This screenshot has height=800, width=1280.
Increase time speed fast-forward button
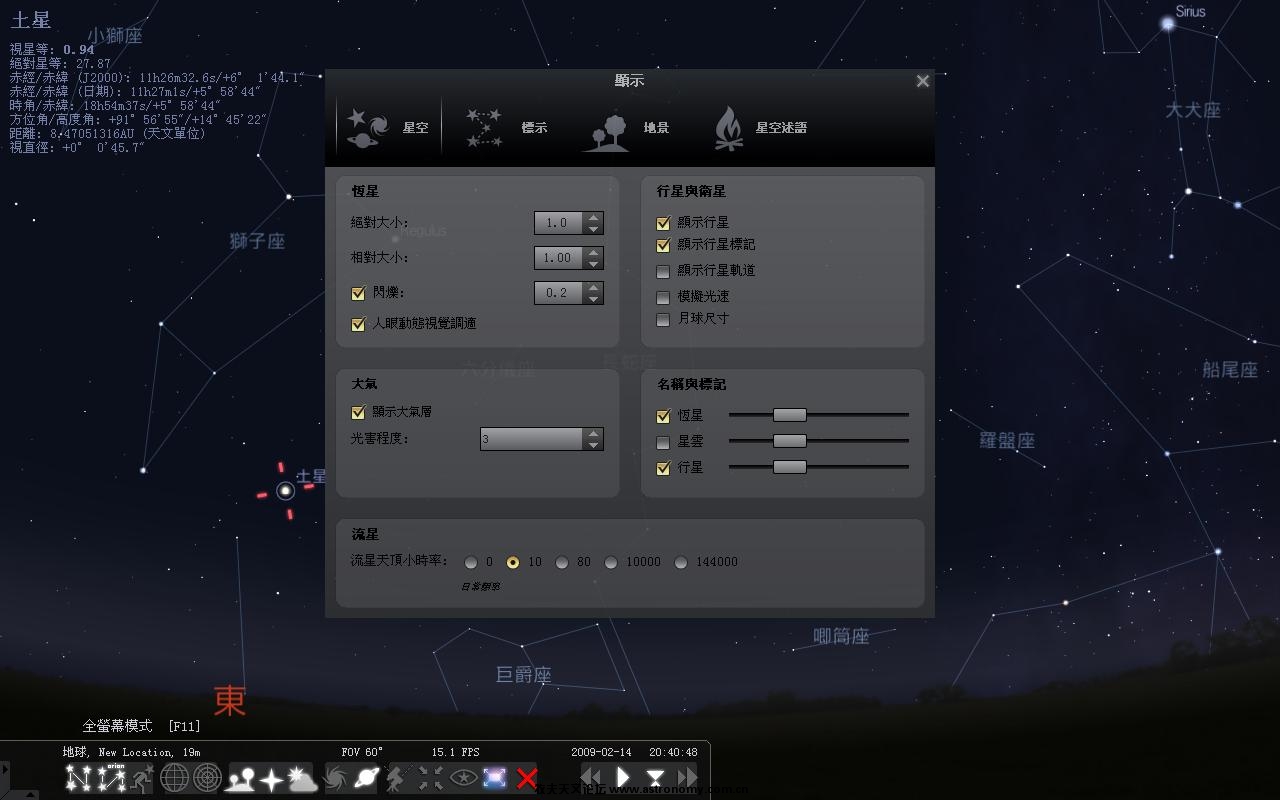[x=687, y=777]
